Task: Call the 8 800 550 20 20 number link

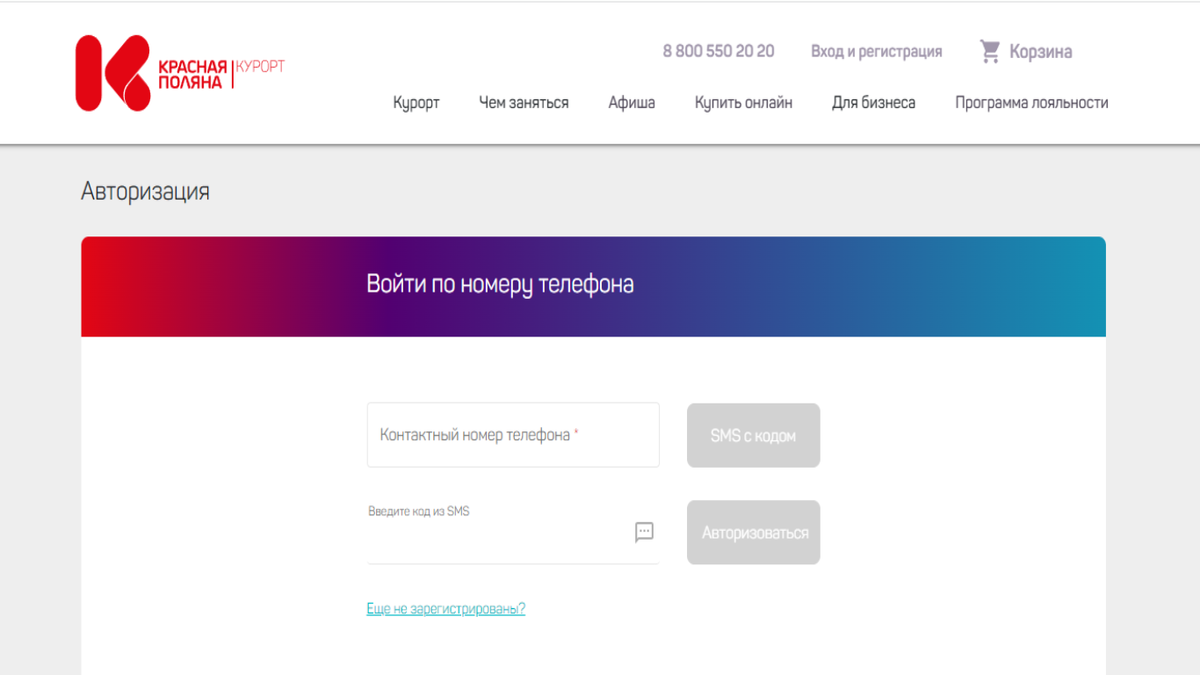Action: [x=718, y=51]
